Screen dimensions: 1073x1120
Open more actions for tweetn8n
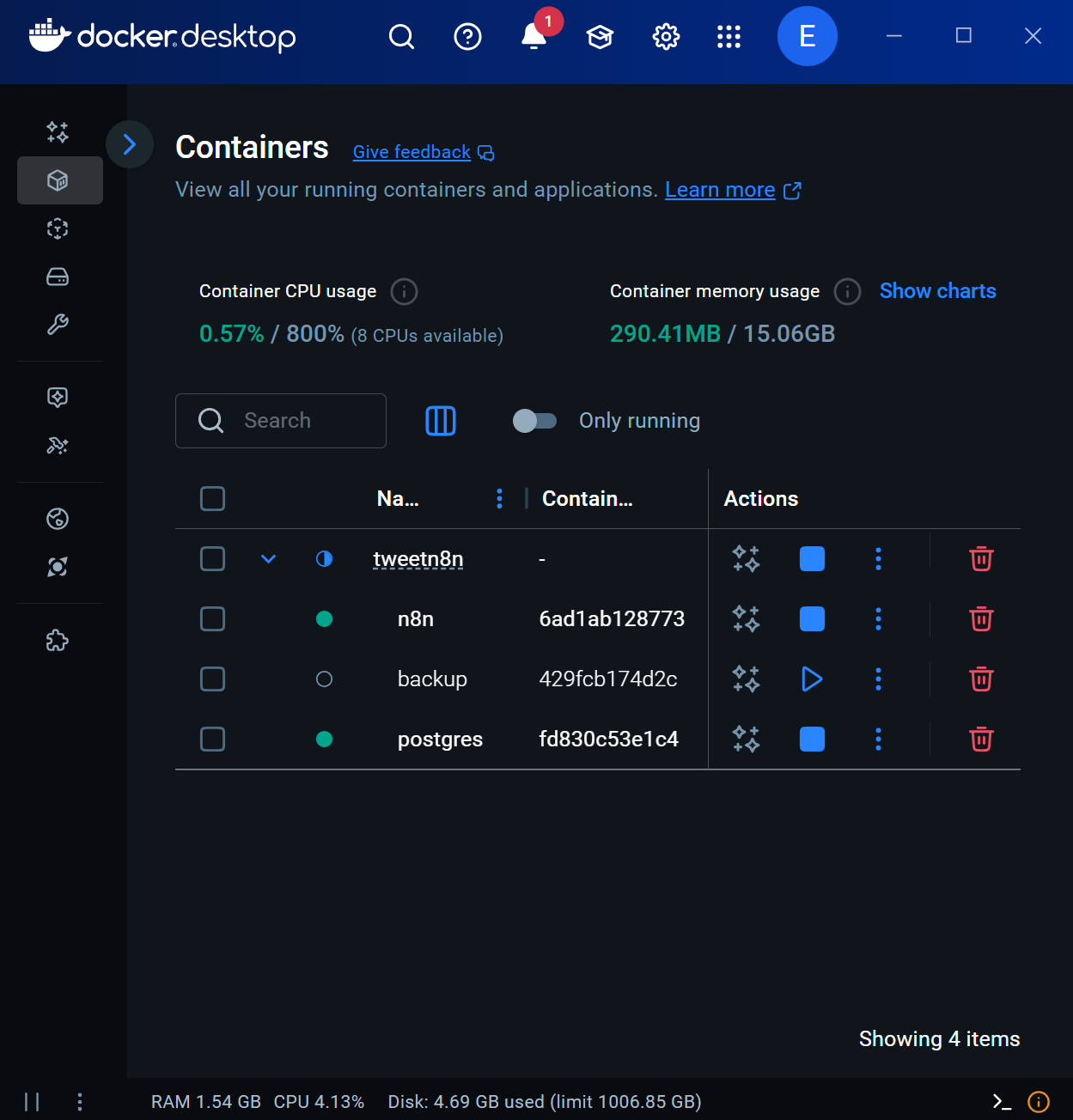pyautogui.click(x=878, y=559)
